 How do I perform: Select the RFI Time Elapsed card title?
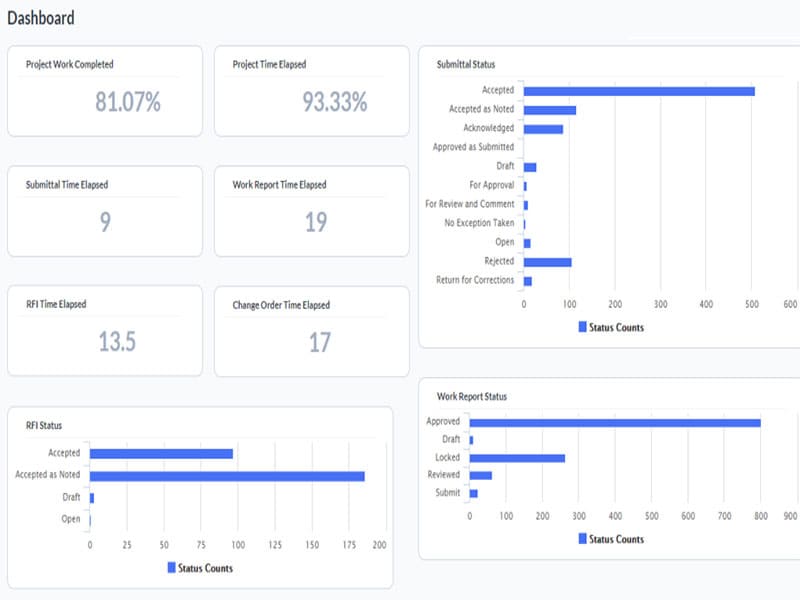click(56, 304)
